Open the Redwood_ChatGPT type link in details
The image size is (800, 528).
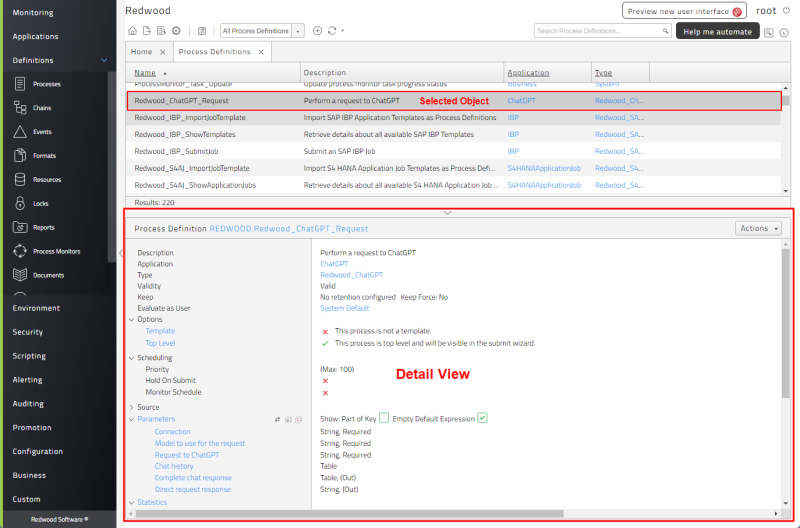click(351, 275)
